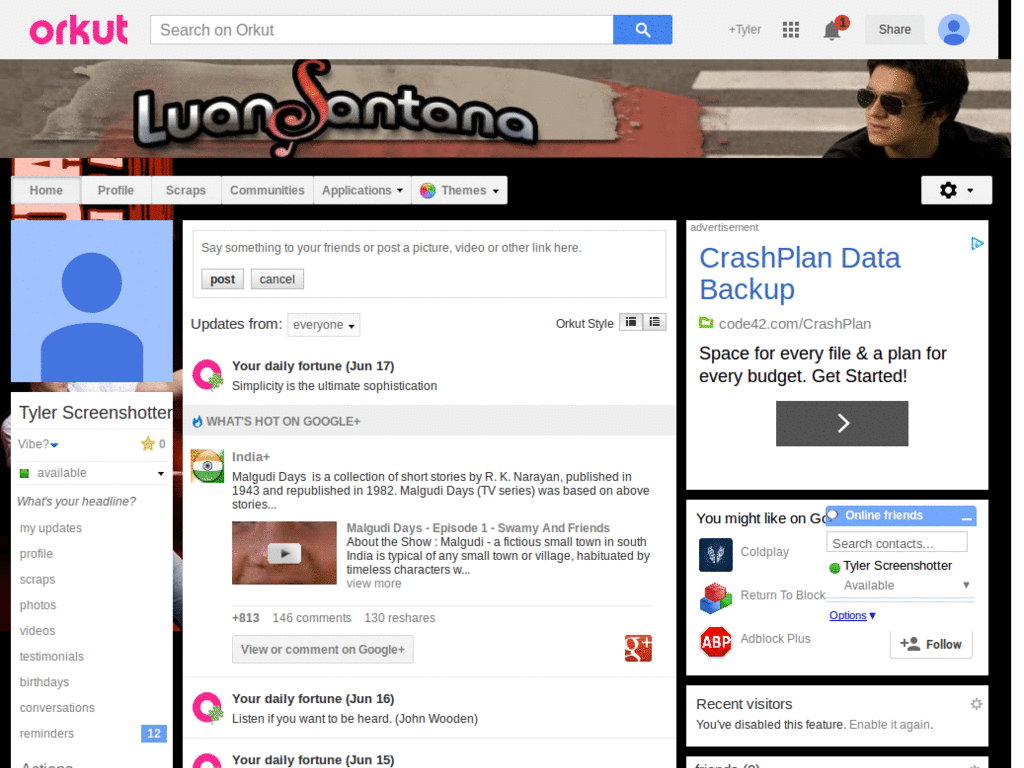Click the Themes color wheel icon
The width and height of the screenshot is (1024, 768).
point(428,191)
